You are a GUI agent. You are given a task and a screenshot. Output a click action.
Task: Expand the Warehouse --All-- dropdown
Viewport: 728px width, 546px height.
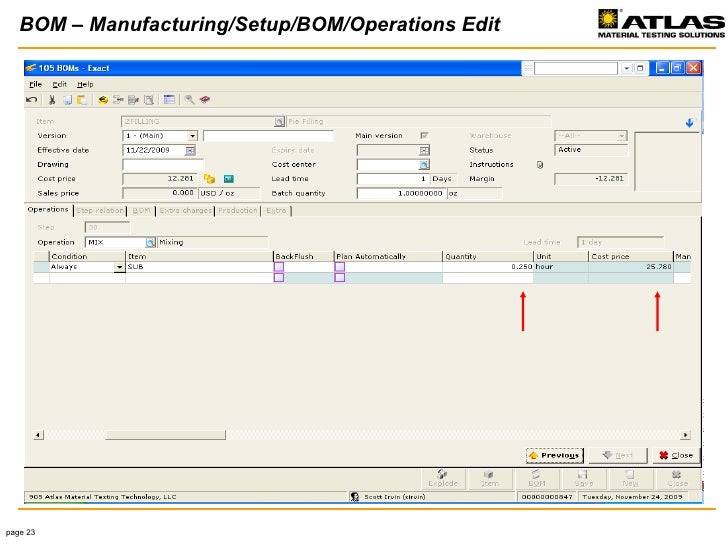621,136
